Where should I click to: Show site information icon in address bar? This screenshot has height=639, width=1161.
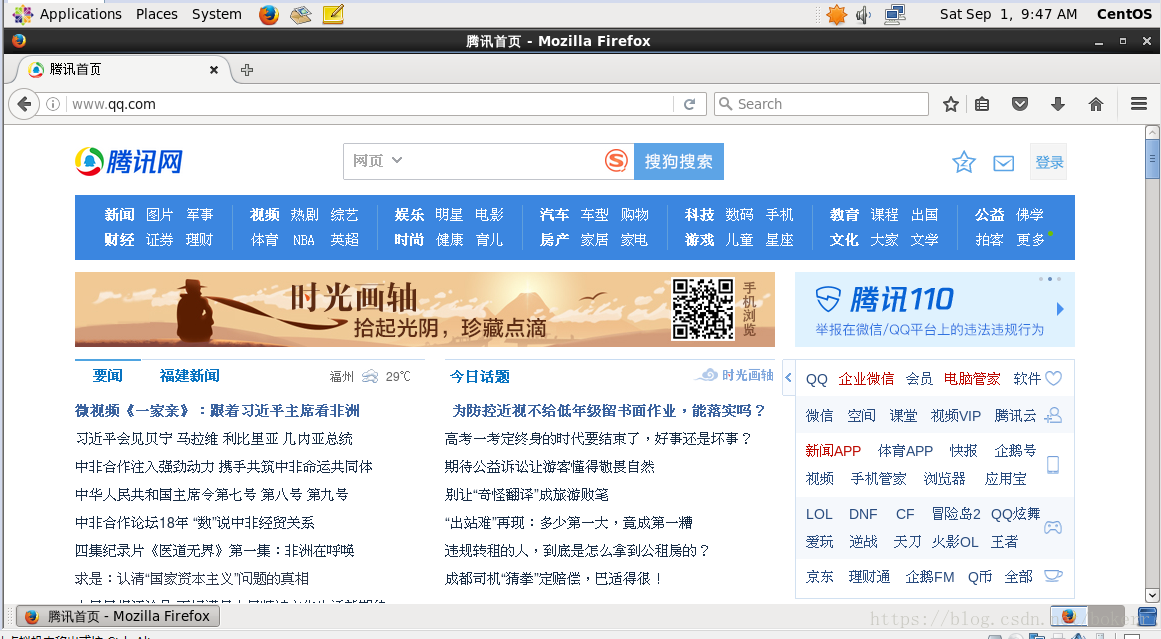pyautogui.click(x=53, y=104)
